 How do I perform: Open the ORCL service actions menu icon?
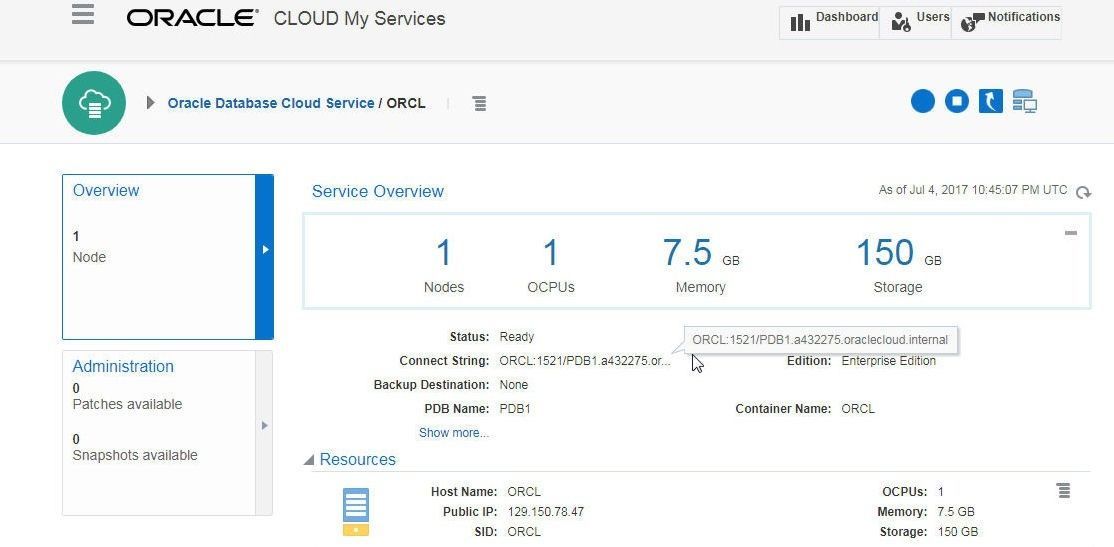[480, 104]
